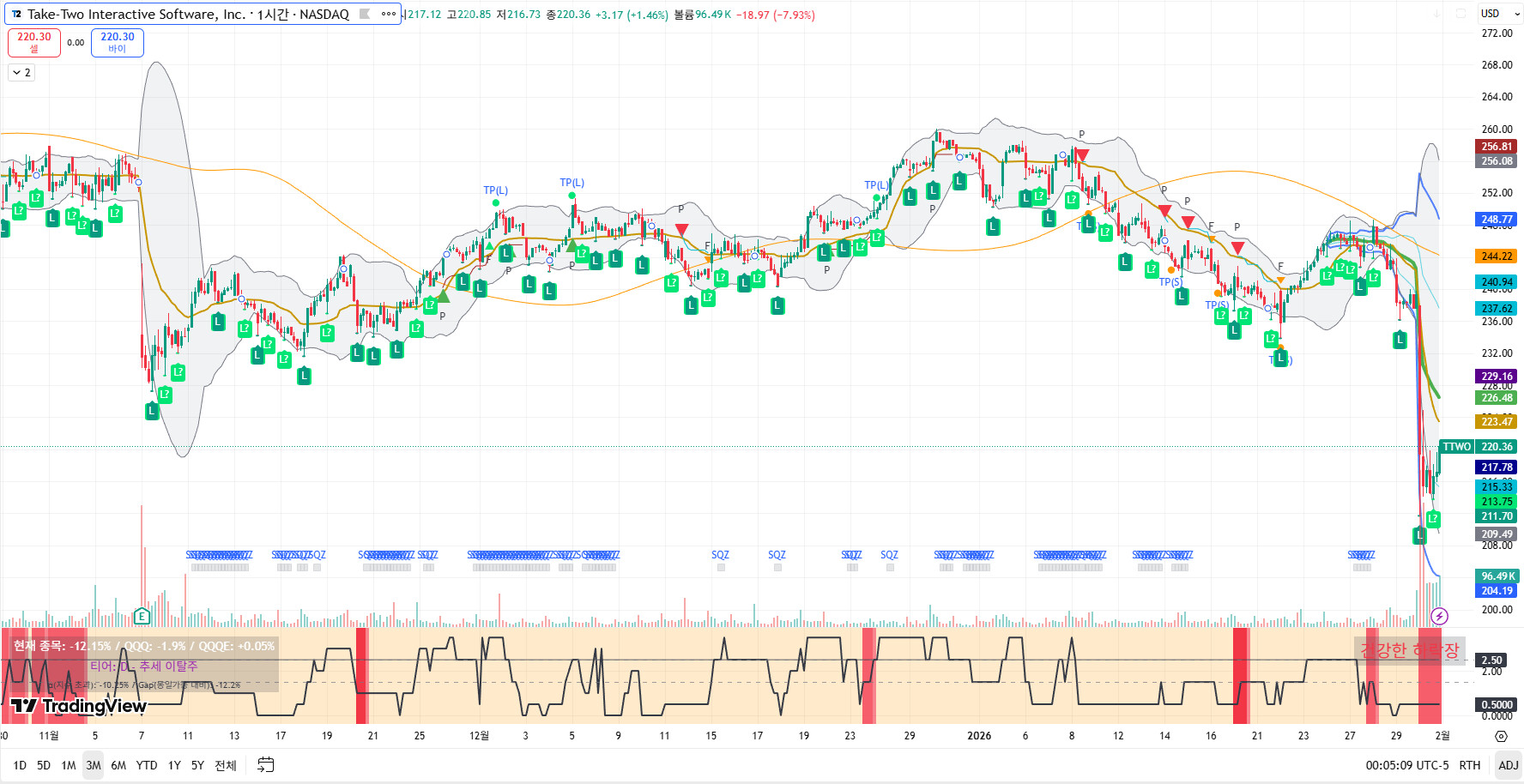Click the purple lightning bolt icon
Viewport: 1524px width, 784px height.
(x=1440, y=616)
